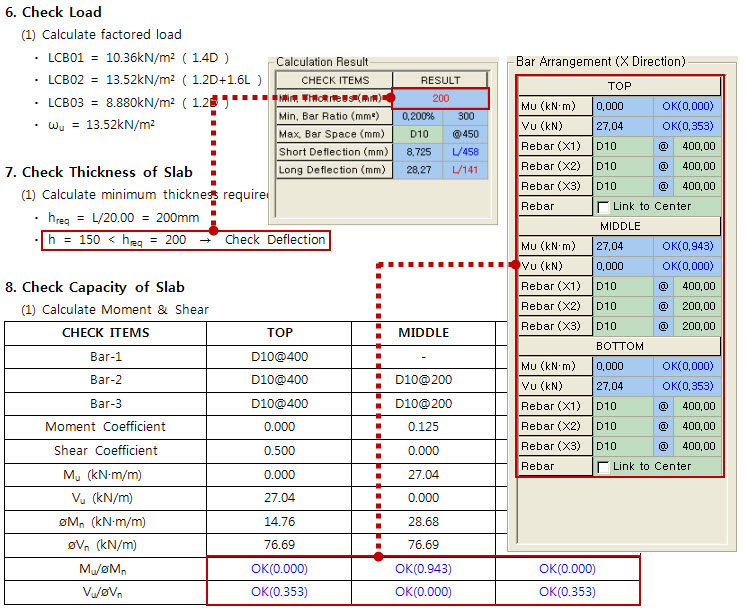This screenshot has width=748, height=610.
Task: Click MIDDLE section Rebar (X1) D10 size field
Action: click(623, 286)
